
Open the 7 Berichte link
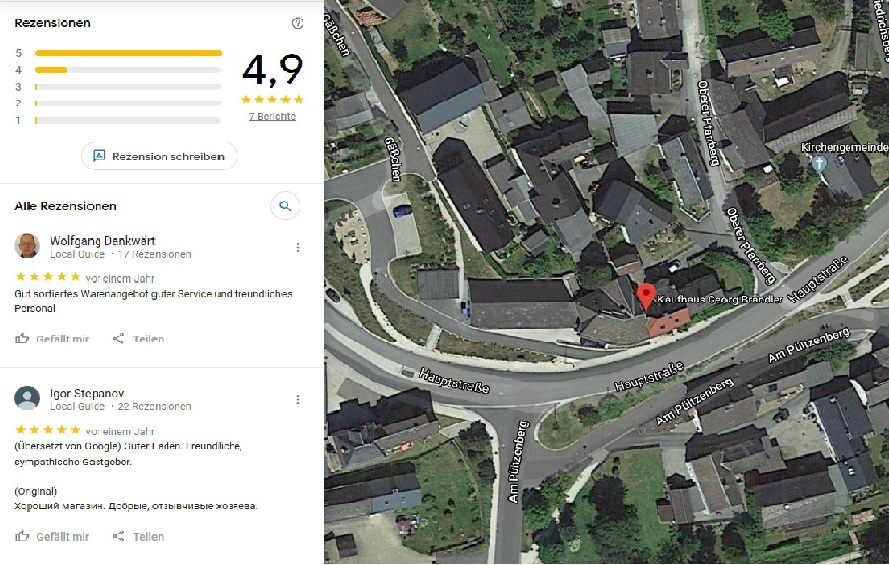[x=272, y=116]
